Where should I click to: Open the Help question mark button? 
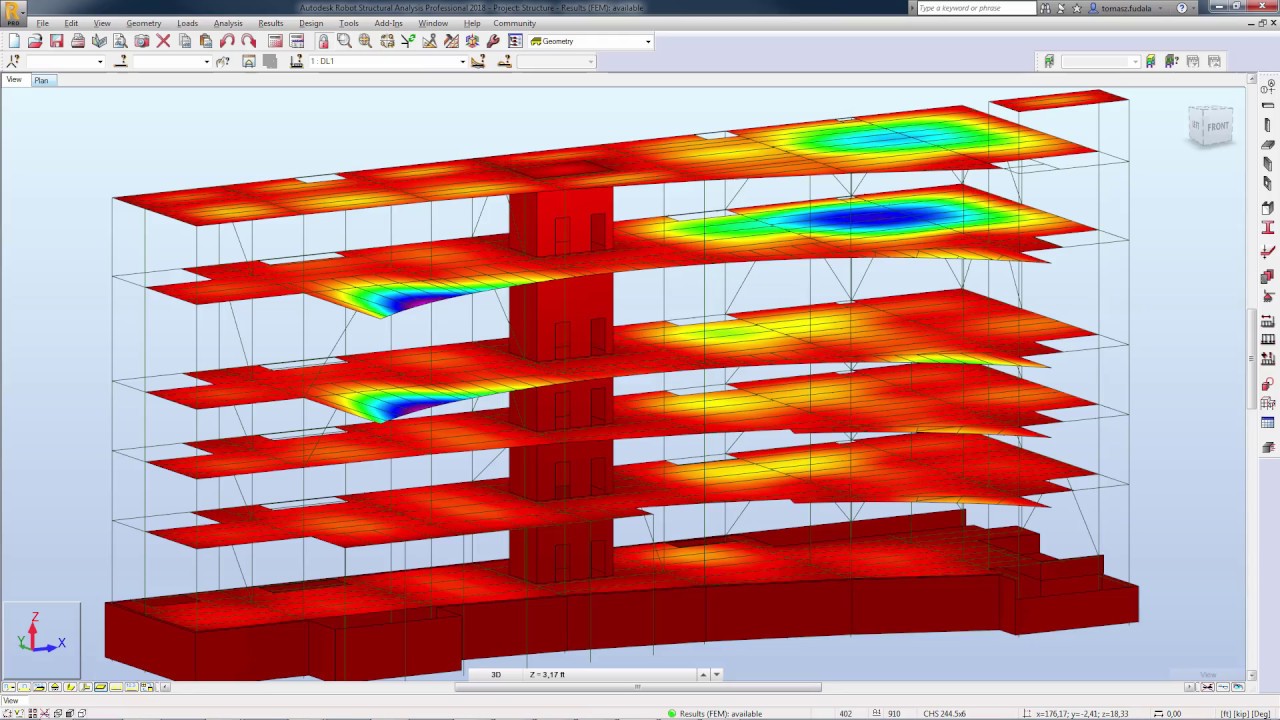1182,8
